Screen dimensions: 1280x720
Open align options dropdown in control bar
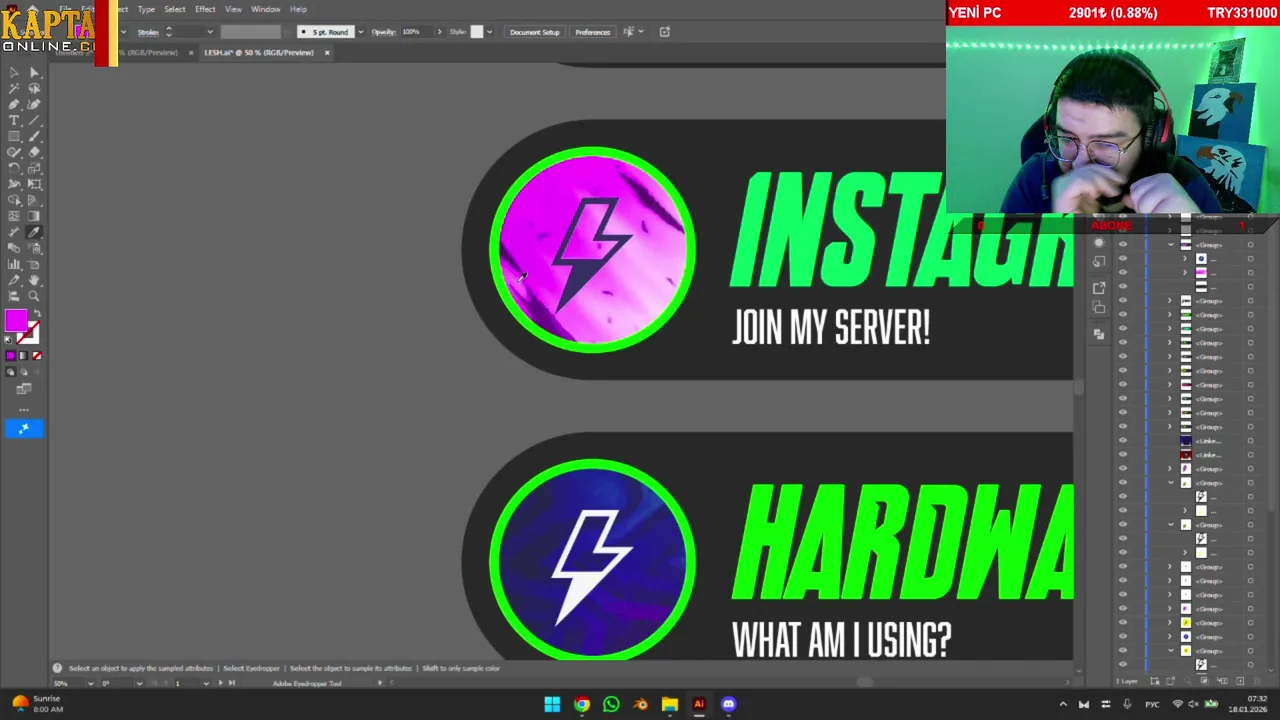click(x=640, y=32)
